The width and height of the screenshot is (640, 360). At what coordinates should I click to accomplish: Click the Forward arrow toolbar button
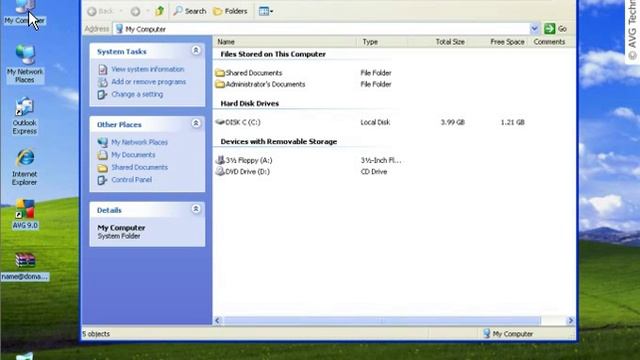[135, 11]
